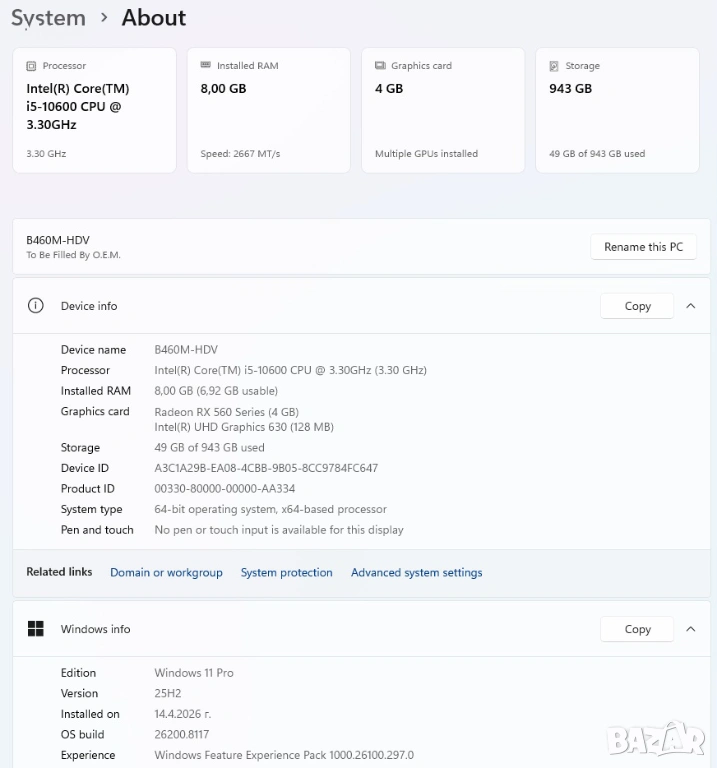Go back to System in the breadcrumb

[48, 18]
